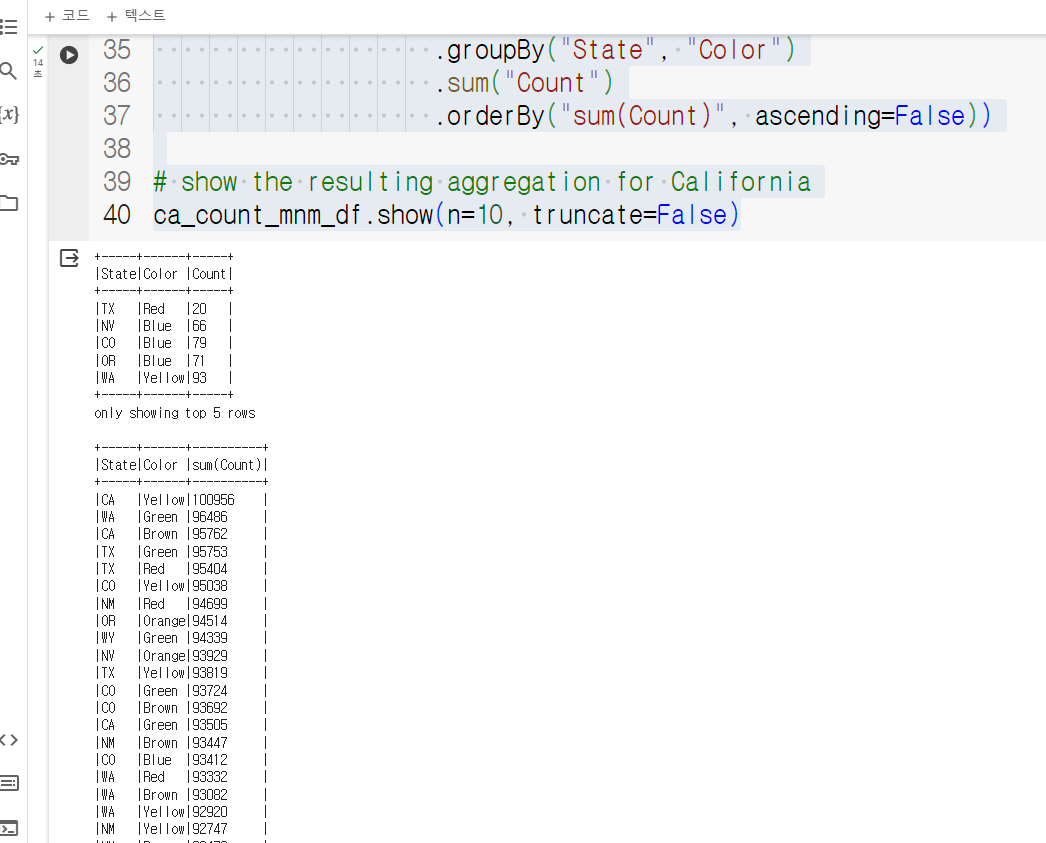Click first table row CO Blue 79

[164, 343]
